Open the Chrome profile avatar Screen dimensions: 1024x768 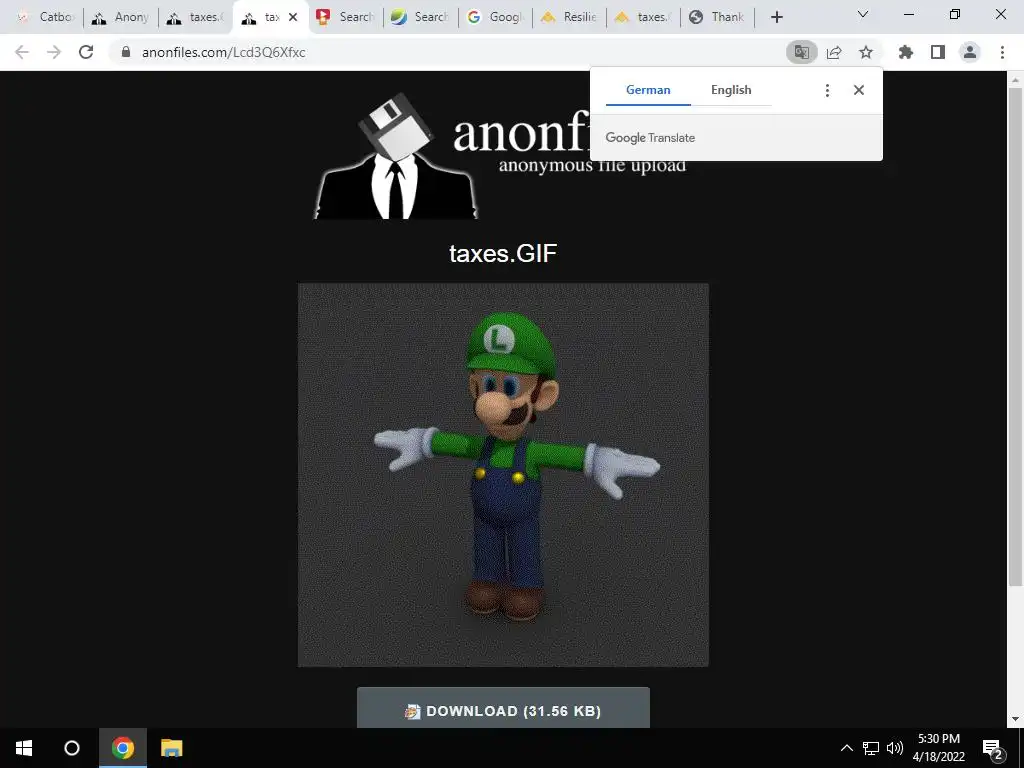(x=970, y=52)
